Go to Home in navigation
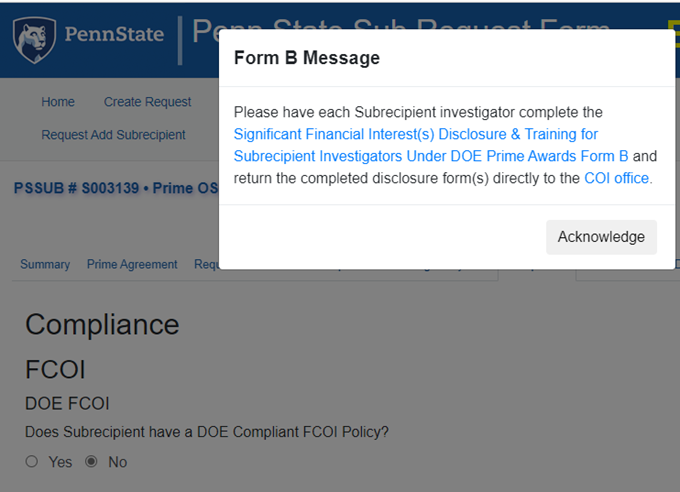The image size is (680, 492). (58, 102)
